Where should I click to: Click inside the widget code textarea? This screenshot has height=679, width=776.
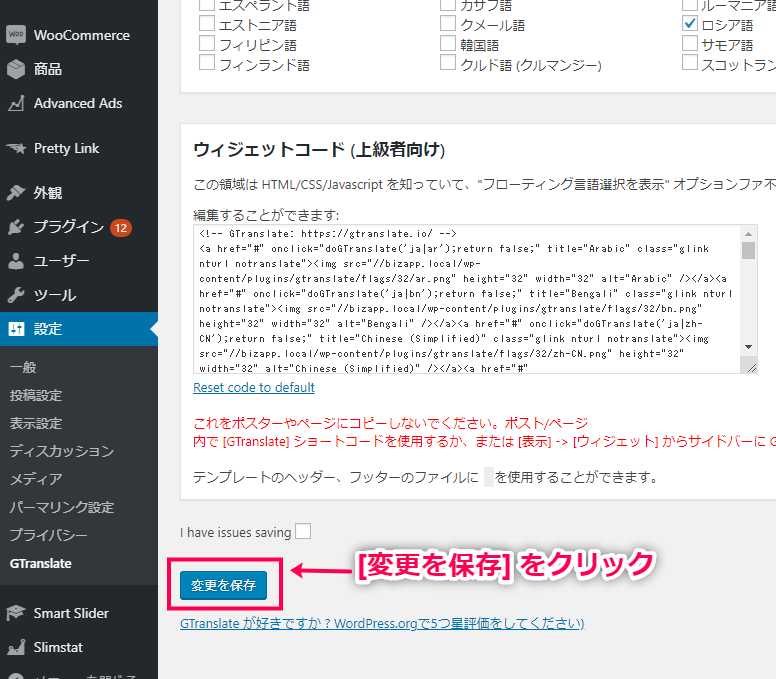coord(467,299)
